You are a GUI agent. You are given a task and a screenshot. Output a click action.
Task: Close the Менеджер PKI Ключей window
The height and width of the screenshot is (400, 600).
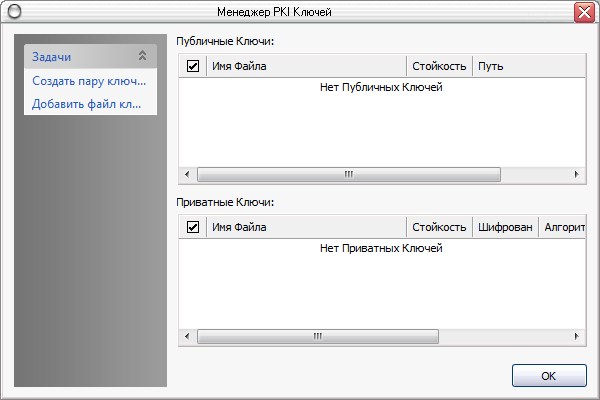click(x=584, y=12)
